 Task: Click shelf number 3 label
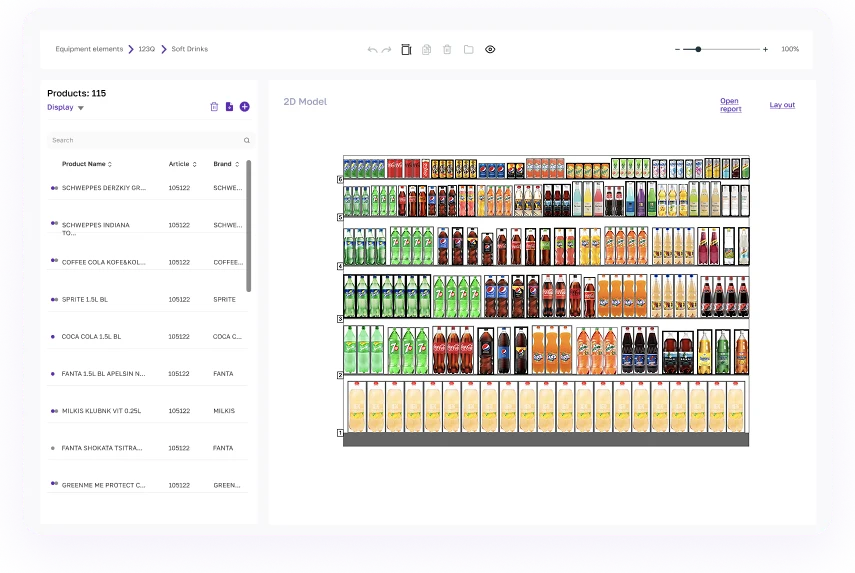(340, 318)
